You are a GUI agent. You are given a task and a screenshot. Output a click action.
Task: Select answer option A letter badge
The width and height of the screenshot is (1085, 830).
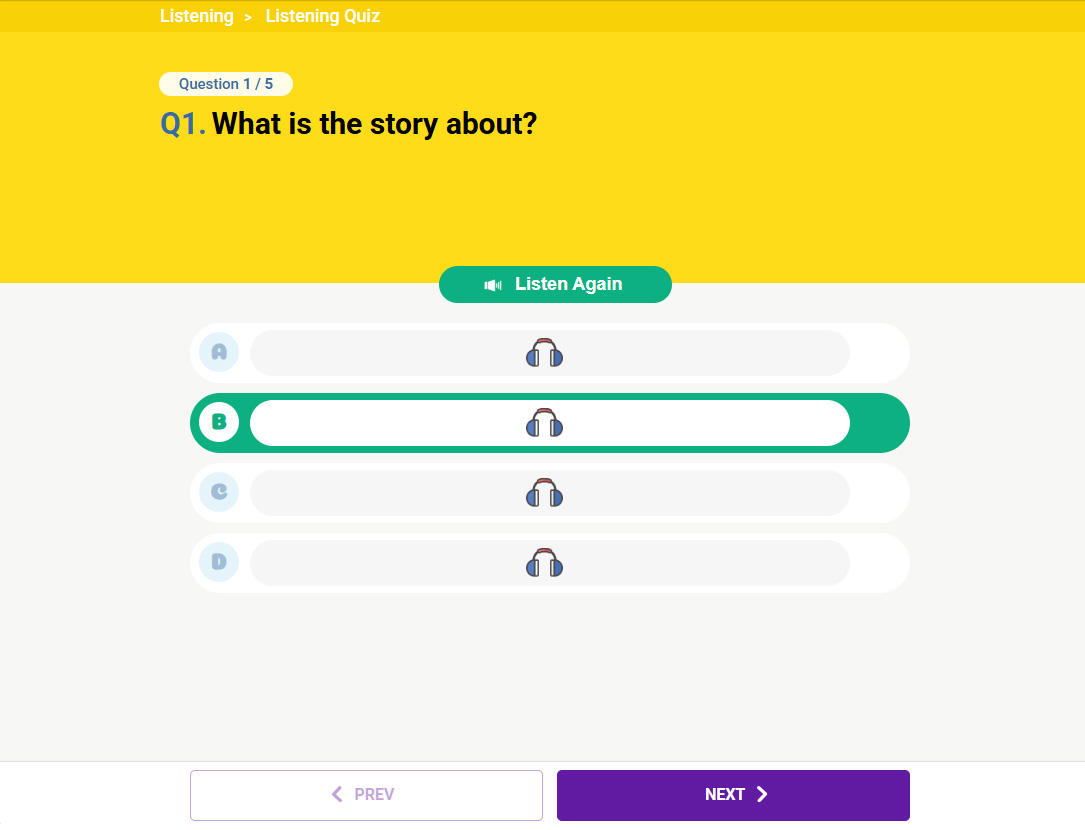point(219,352)
